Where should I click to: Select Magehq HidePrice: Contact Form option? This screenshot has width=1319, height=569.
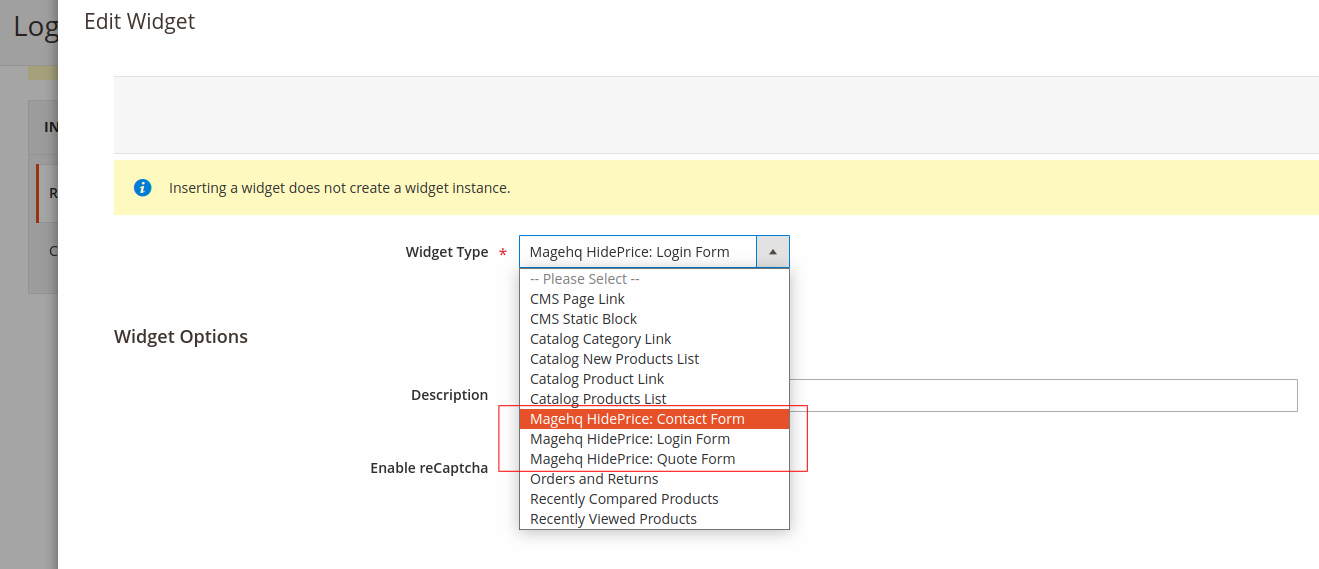click(654, 419)
